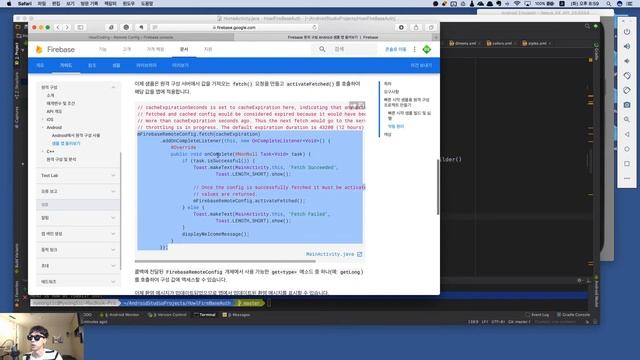640x360 pixels.
Task: Open highlighted blue sidebar link under Android
Action: tap(66, 144)
